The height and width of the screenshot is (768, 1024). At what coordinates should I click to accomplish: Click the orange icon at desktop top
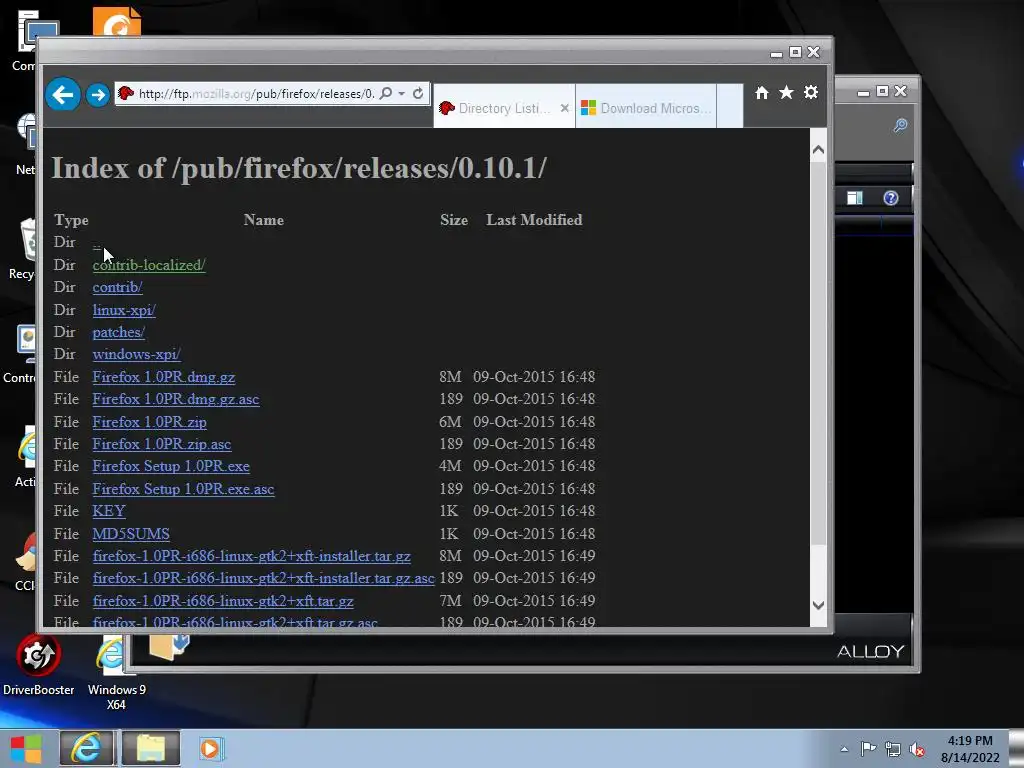117,22
